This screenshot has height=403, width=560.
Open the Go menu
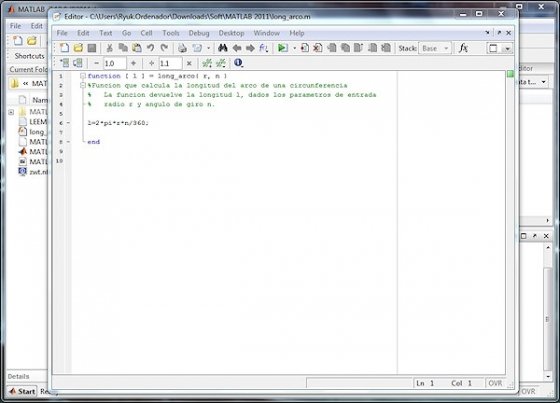point(126,33)
